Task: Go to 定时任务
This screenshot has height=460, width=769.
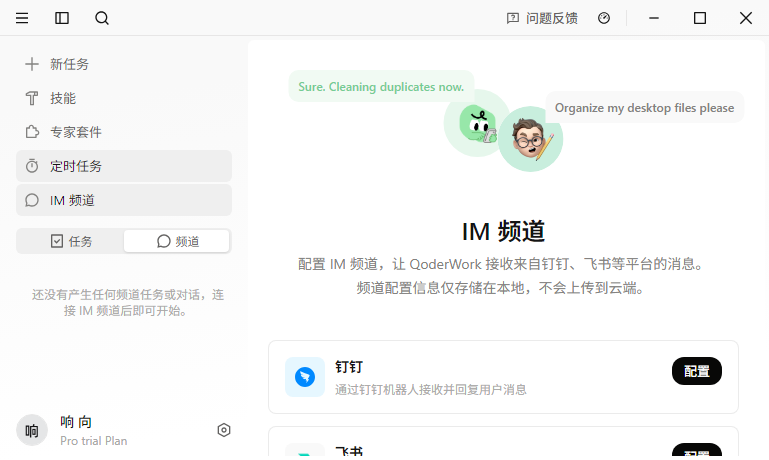Action: [x=124, y=166]
